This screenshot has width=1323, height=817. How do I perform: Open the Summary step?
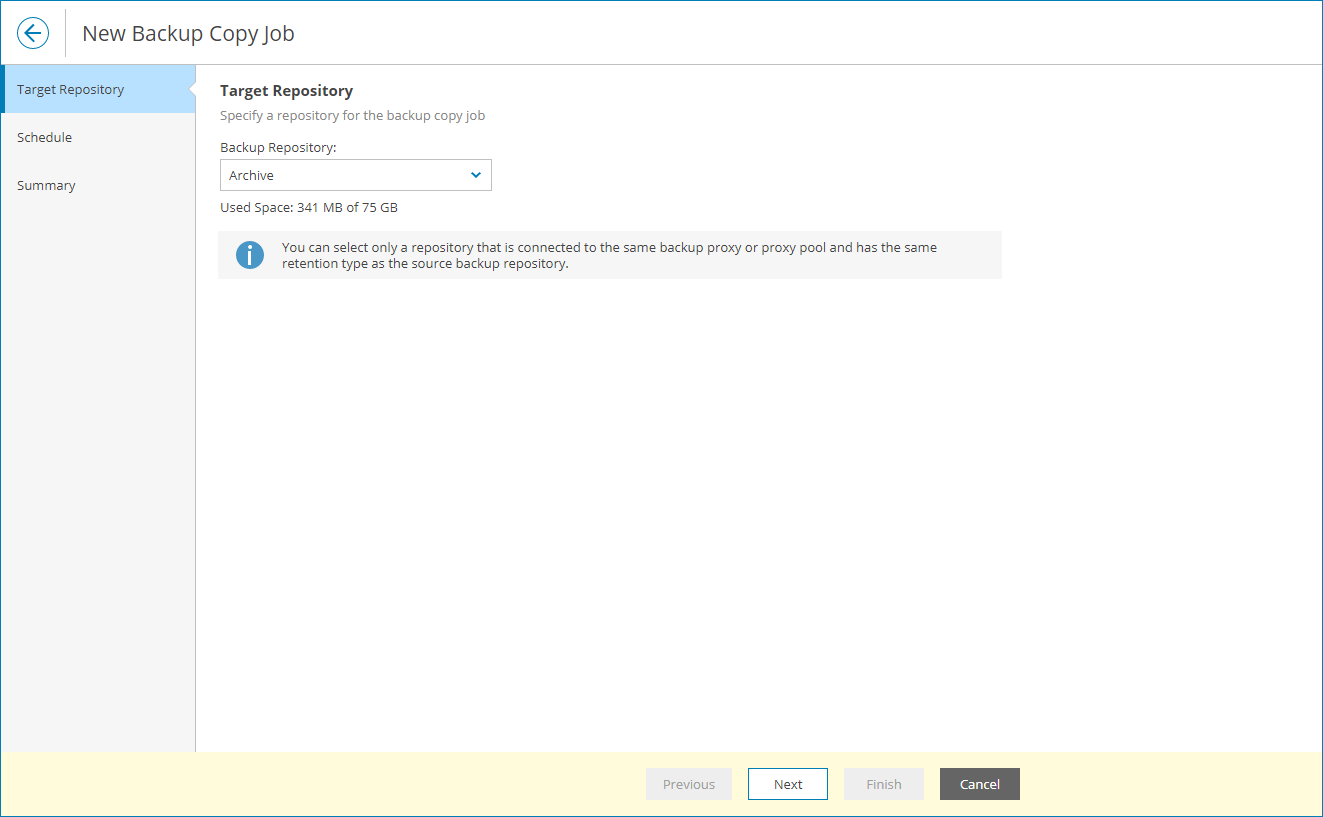98,185
